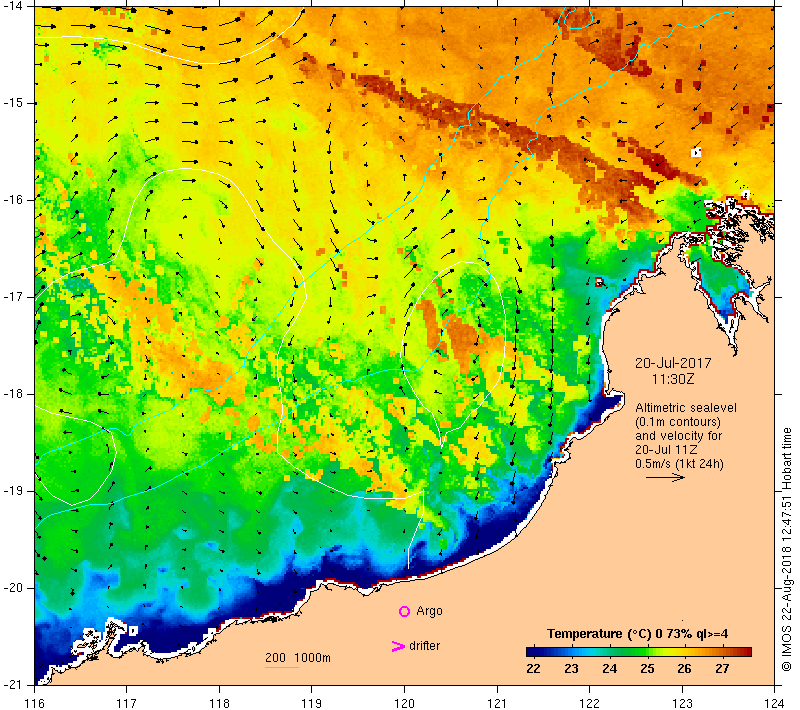
Task: Click the velocity scale reference arrow
Action: click(665, 478)
